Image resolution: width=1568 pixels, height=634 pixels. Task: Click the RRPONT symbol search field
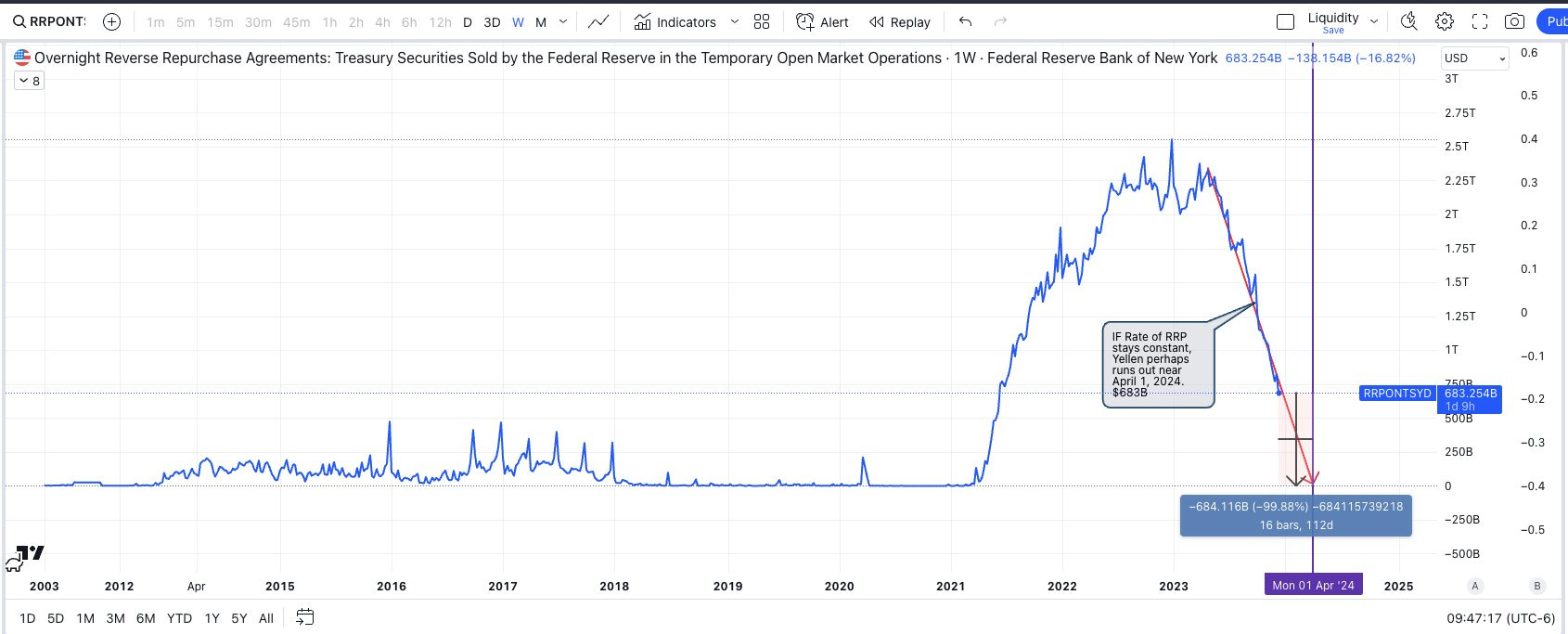[50, 22]
